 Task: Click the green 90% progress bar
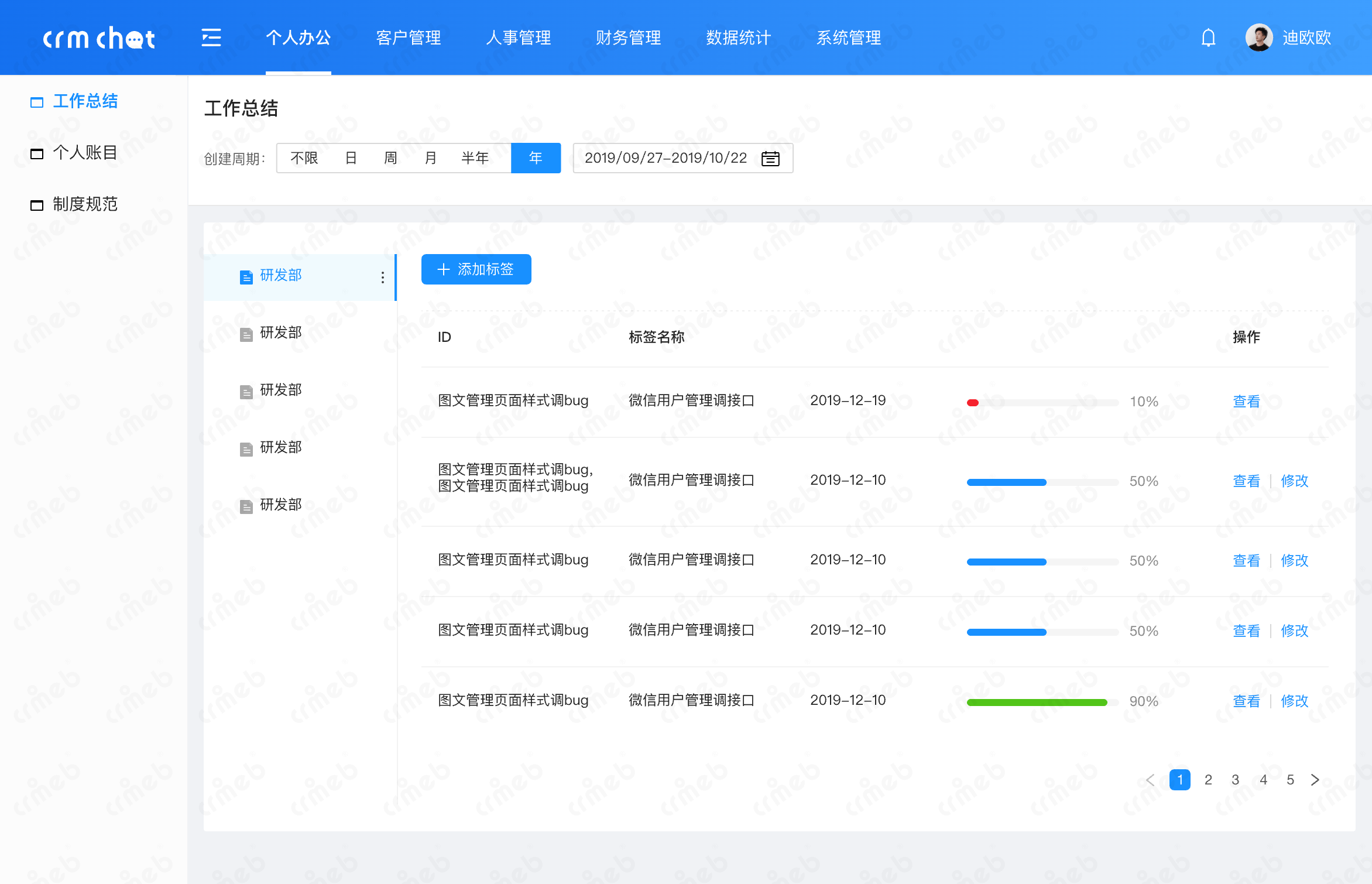[1036, 702]
